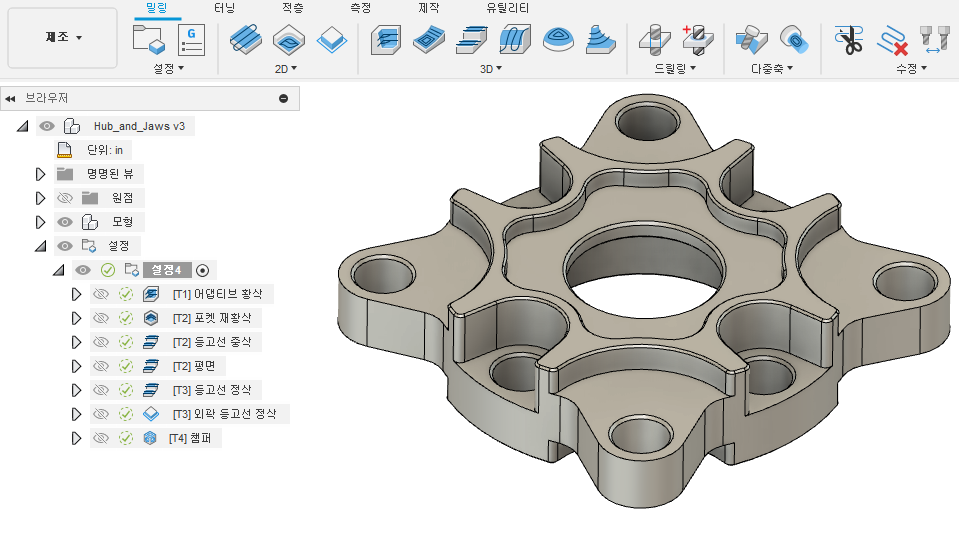Activate 설정4 with its radio button
This screenshot has height=538, width=959.
(202, 270)
